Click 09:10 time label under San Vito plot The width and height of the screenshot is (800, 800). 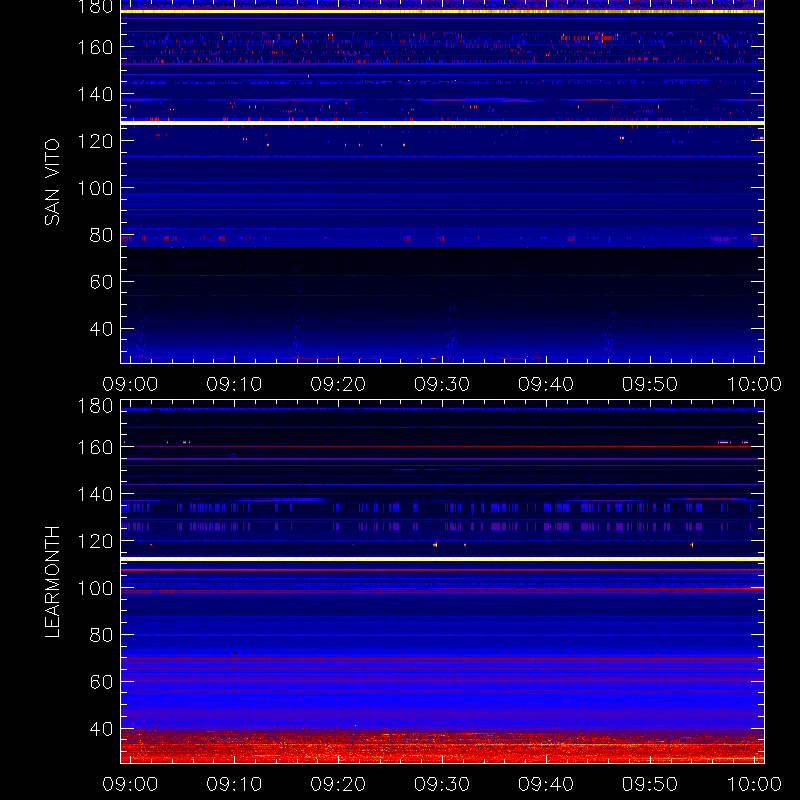pos(234,384)
